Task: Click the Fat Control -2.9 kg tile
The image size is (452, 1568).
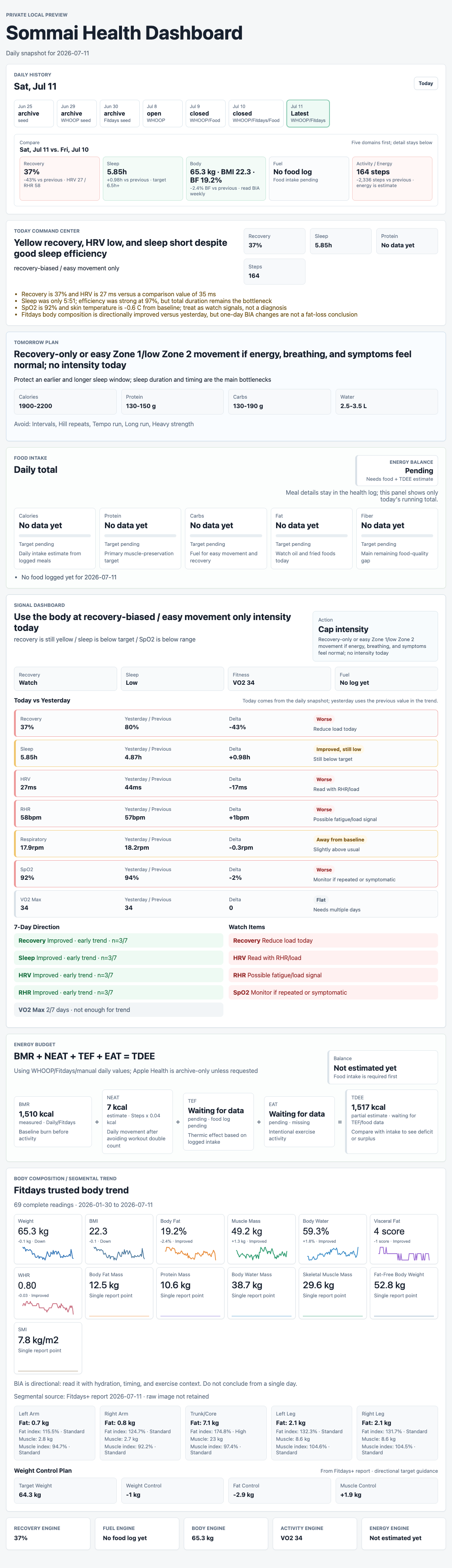Action: coord(279,1490)
